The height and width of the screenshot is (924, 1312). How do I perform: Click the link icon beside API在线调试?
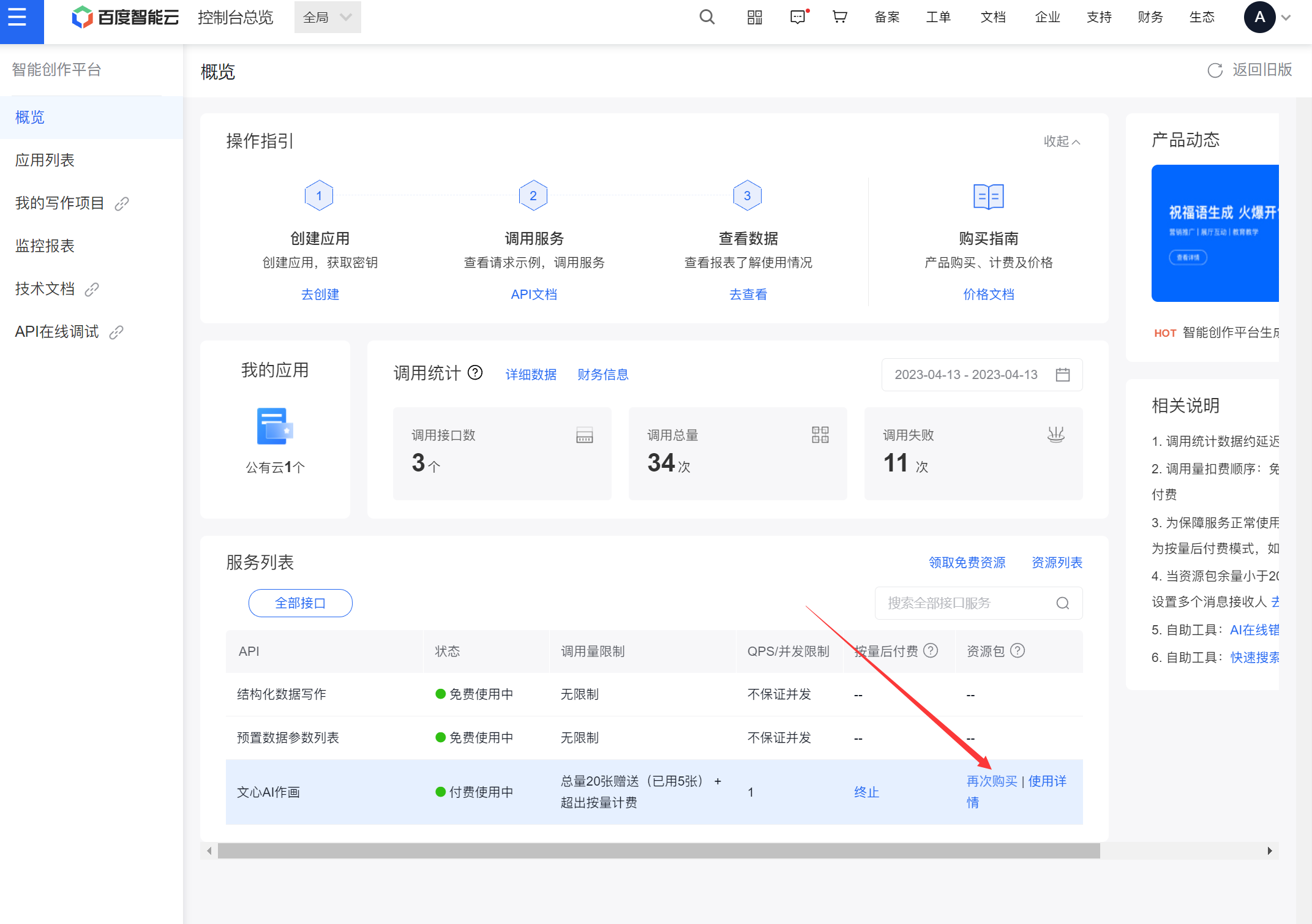tap(116, 332)
